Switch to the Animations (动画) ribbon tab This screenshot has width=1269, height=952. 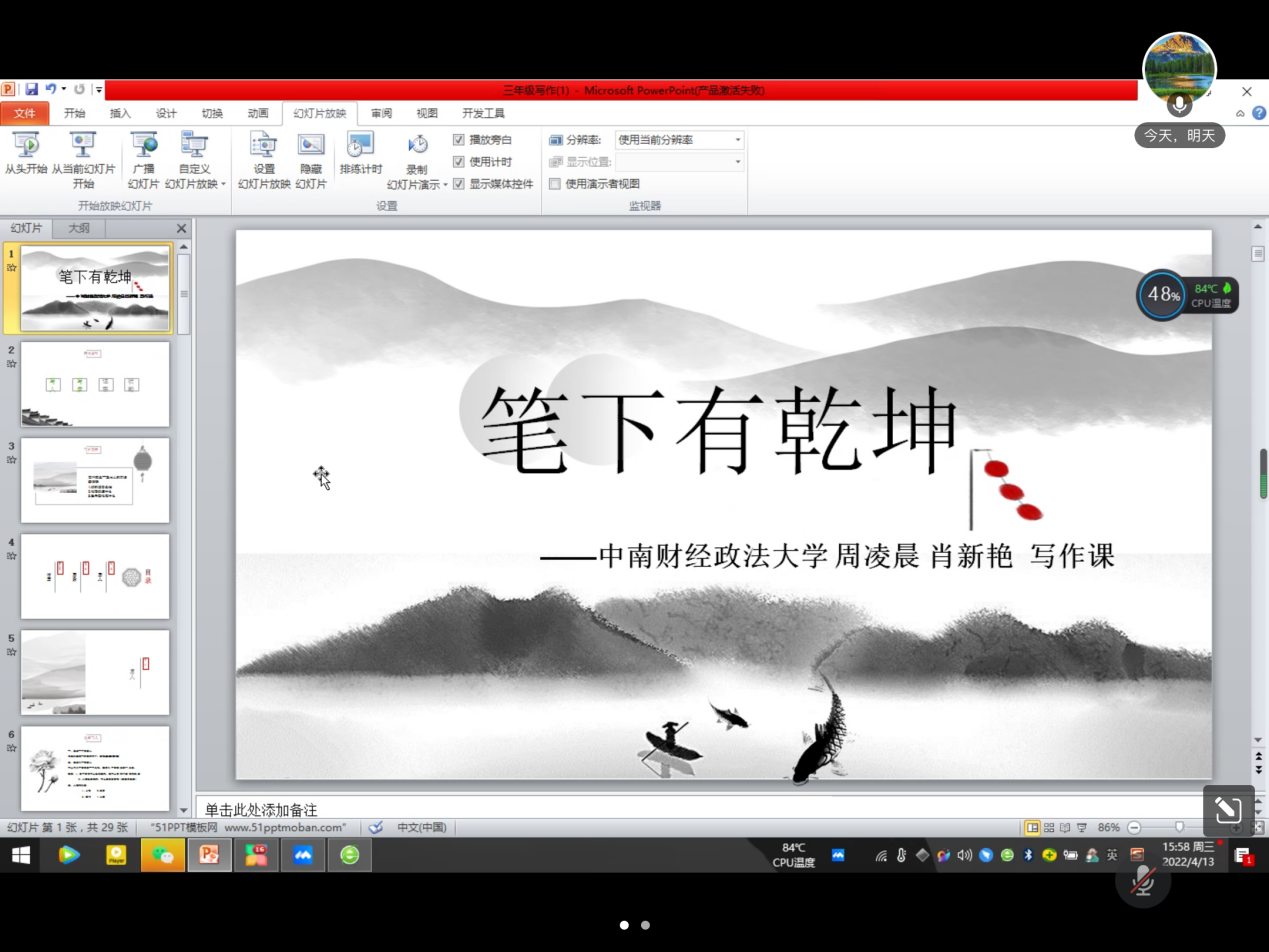coord(258,113)
